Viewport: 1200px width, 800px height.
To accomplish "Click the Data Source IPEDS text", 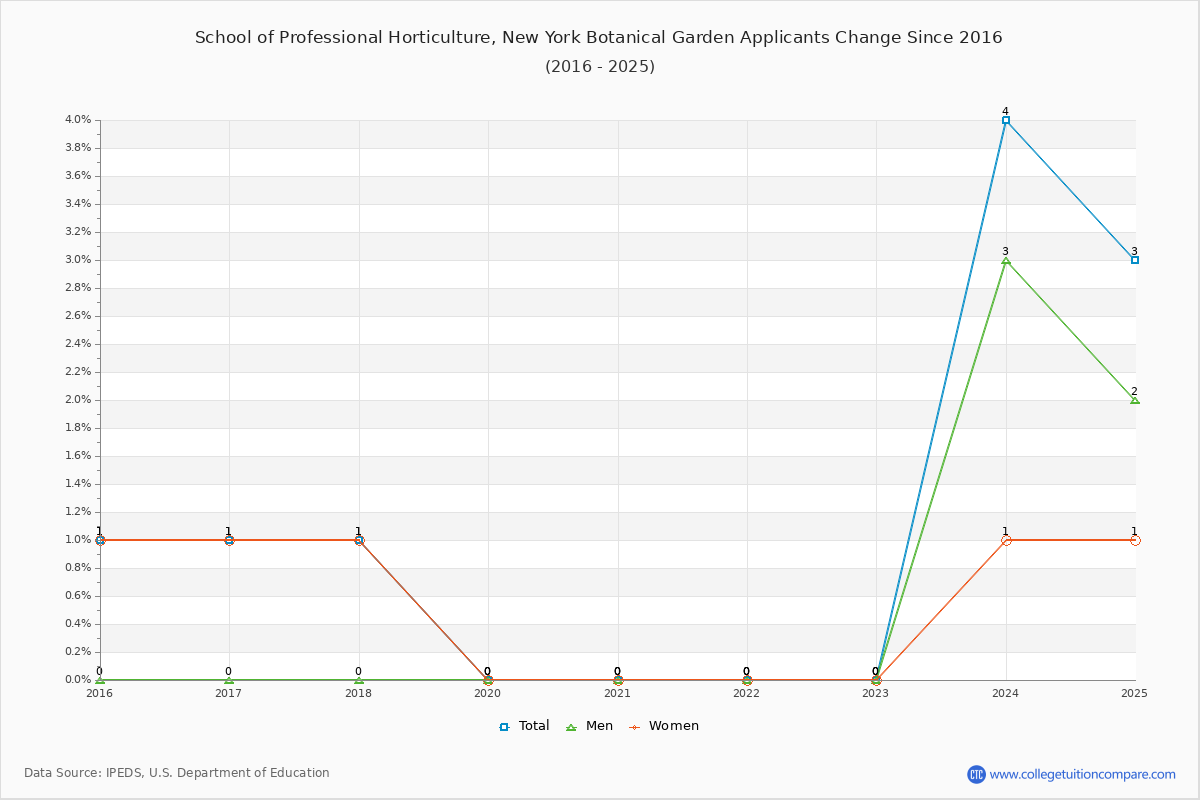I will pos(177,773).
